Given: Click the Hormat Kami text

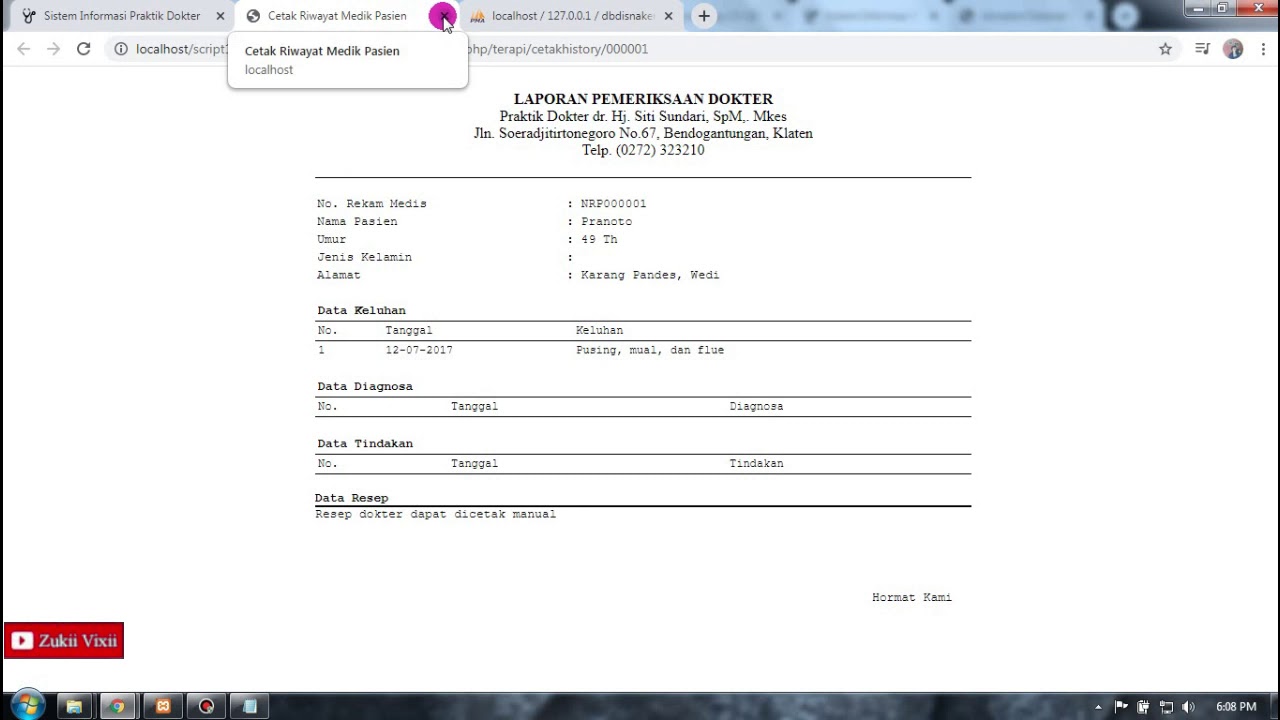Looking at the screenshot, I should pos(912,598).
